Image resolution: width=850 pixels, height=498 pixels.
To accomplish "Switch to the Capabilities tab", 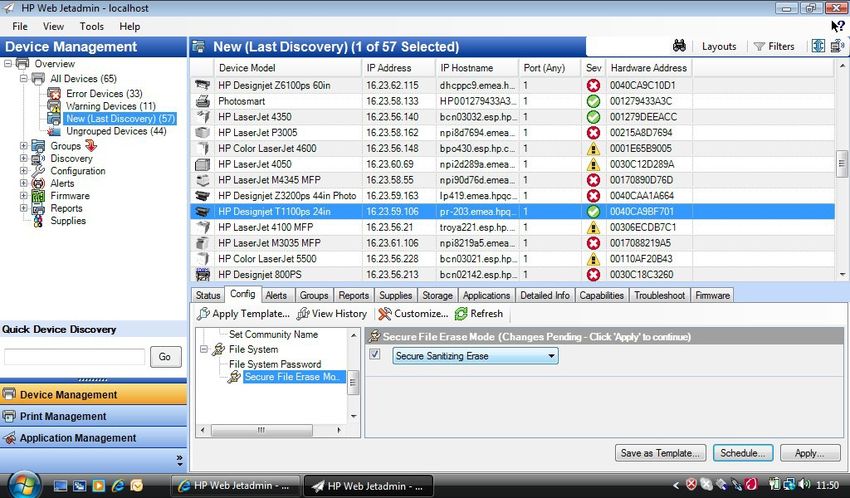I will 601,295.
